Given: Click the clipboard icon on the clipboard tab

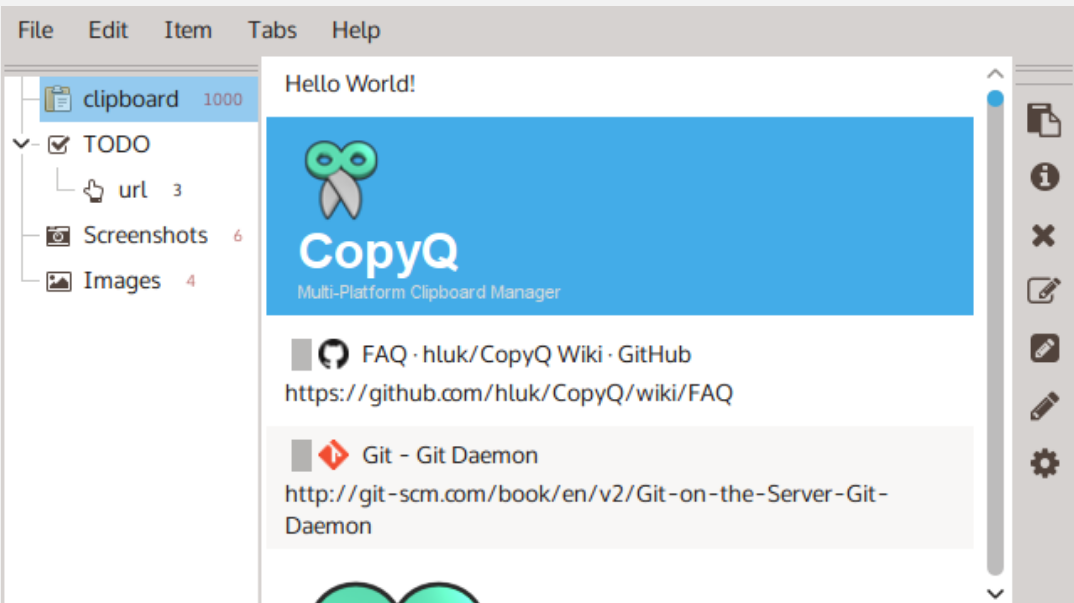Looking at the screenshot, I should click(57, 98).
